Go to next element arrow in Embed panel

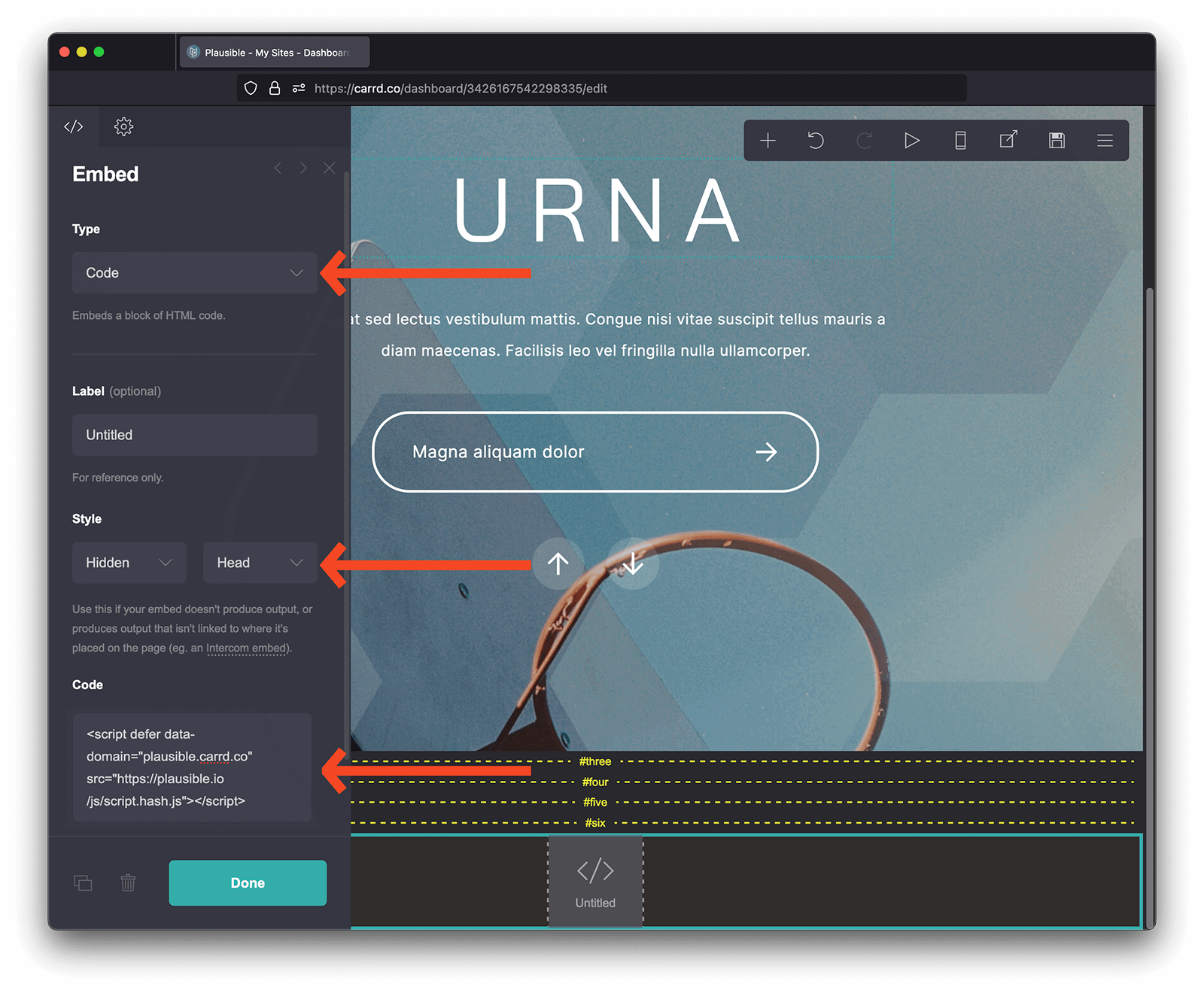[x=303, y=168]
